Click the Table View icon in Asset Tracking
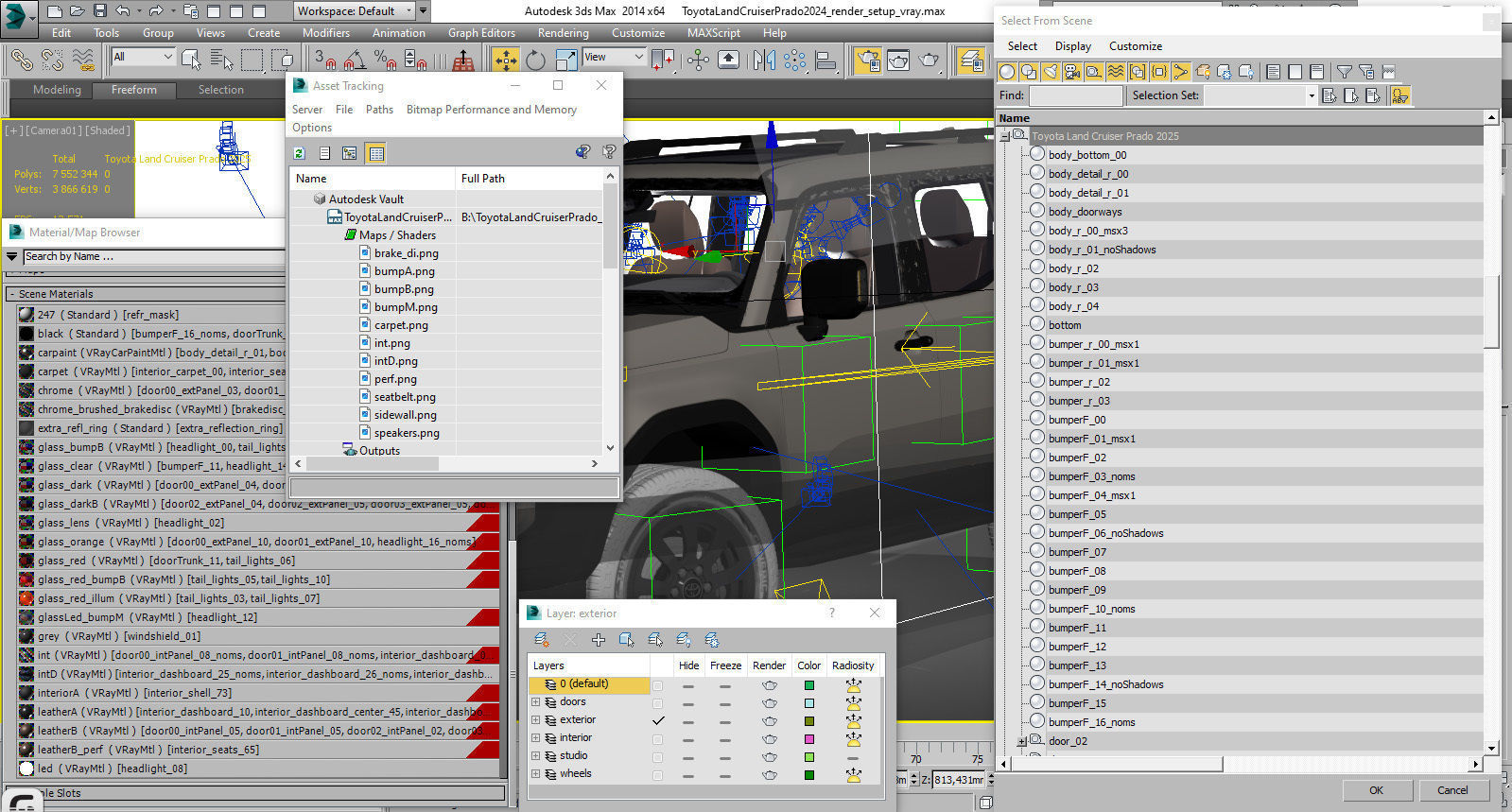The height and width of the screenshot is (812, 1512). point(376,153)
